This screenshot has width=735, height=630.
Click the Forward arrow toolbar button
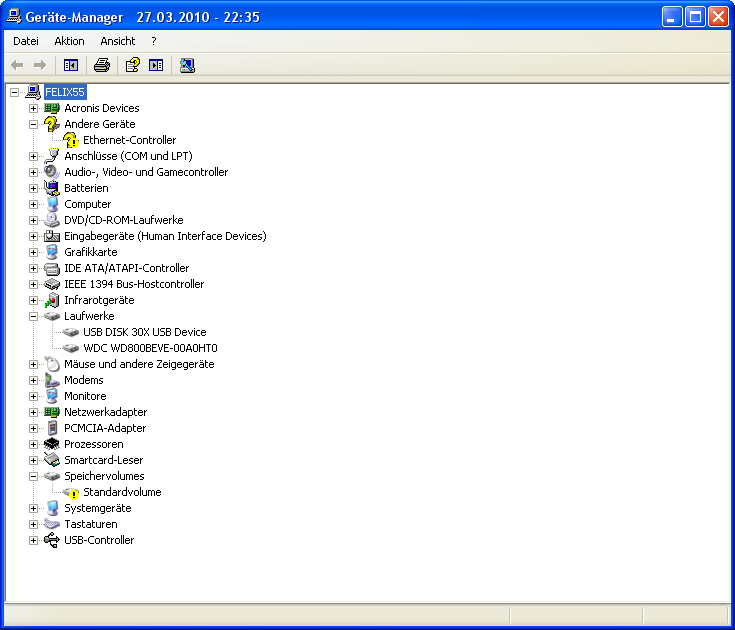tap(40, 65)
